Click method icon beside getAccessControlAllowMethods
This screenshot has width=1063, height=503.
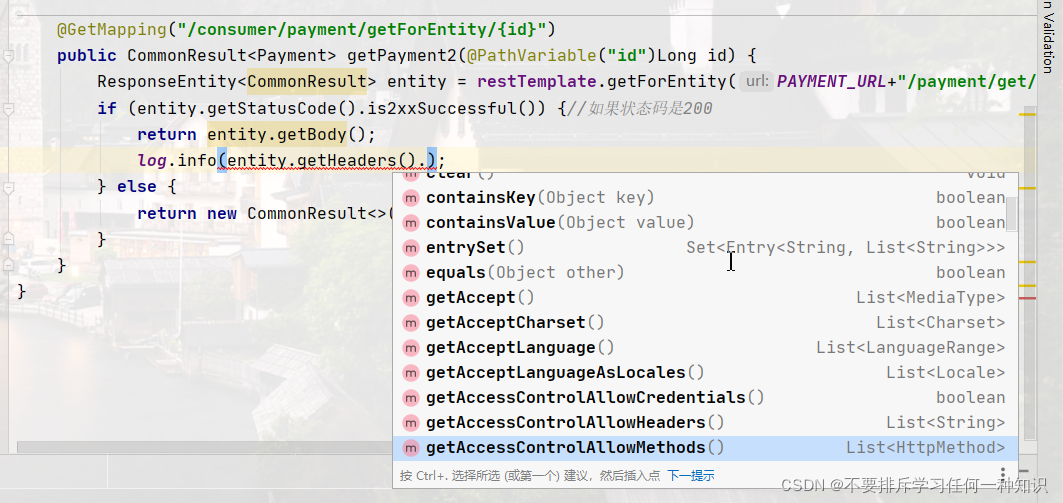coord(411,448)
